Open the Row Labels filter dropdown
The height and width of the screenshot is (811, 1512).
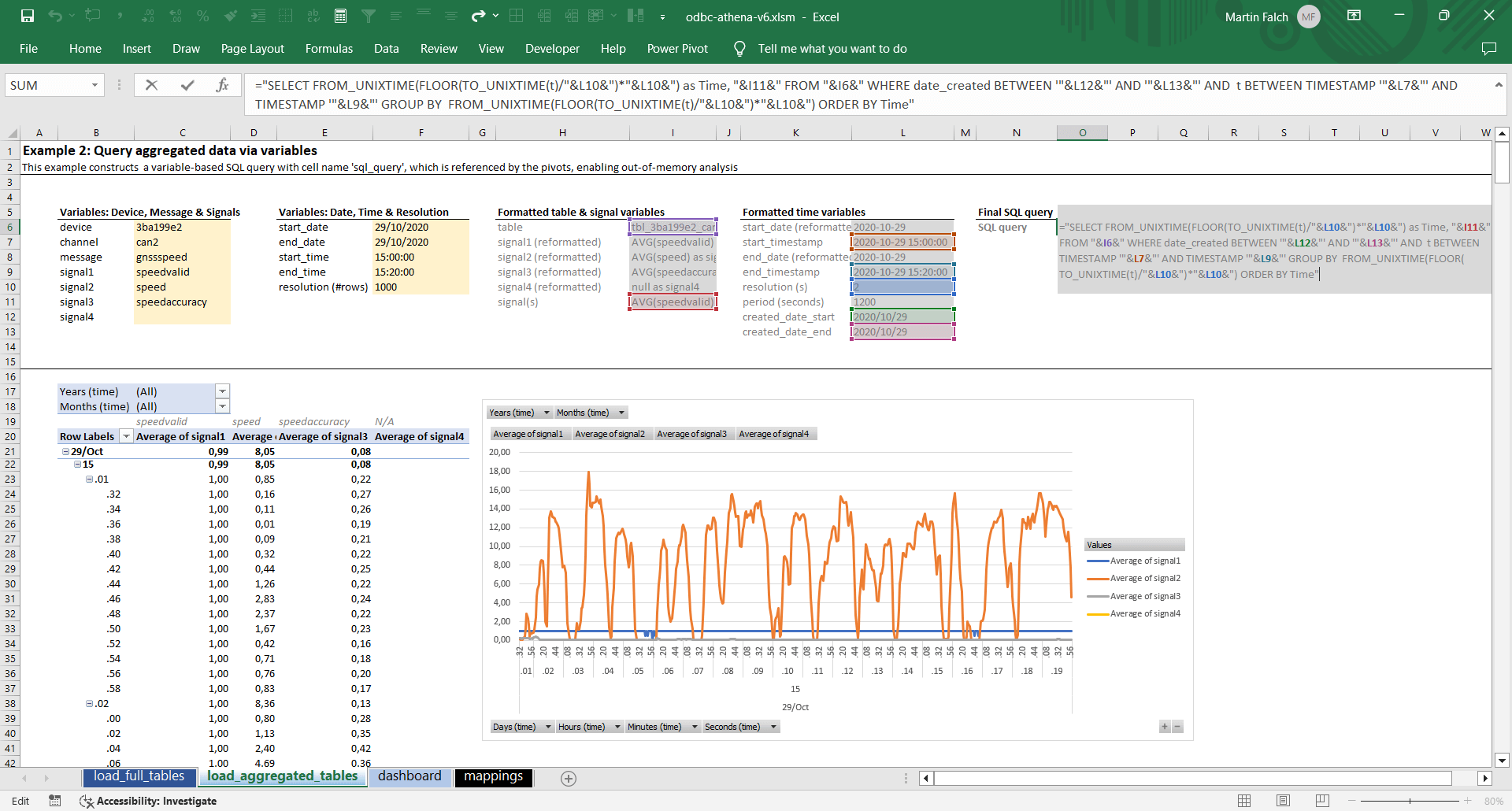(x=126, y=436)
